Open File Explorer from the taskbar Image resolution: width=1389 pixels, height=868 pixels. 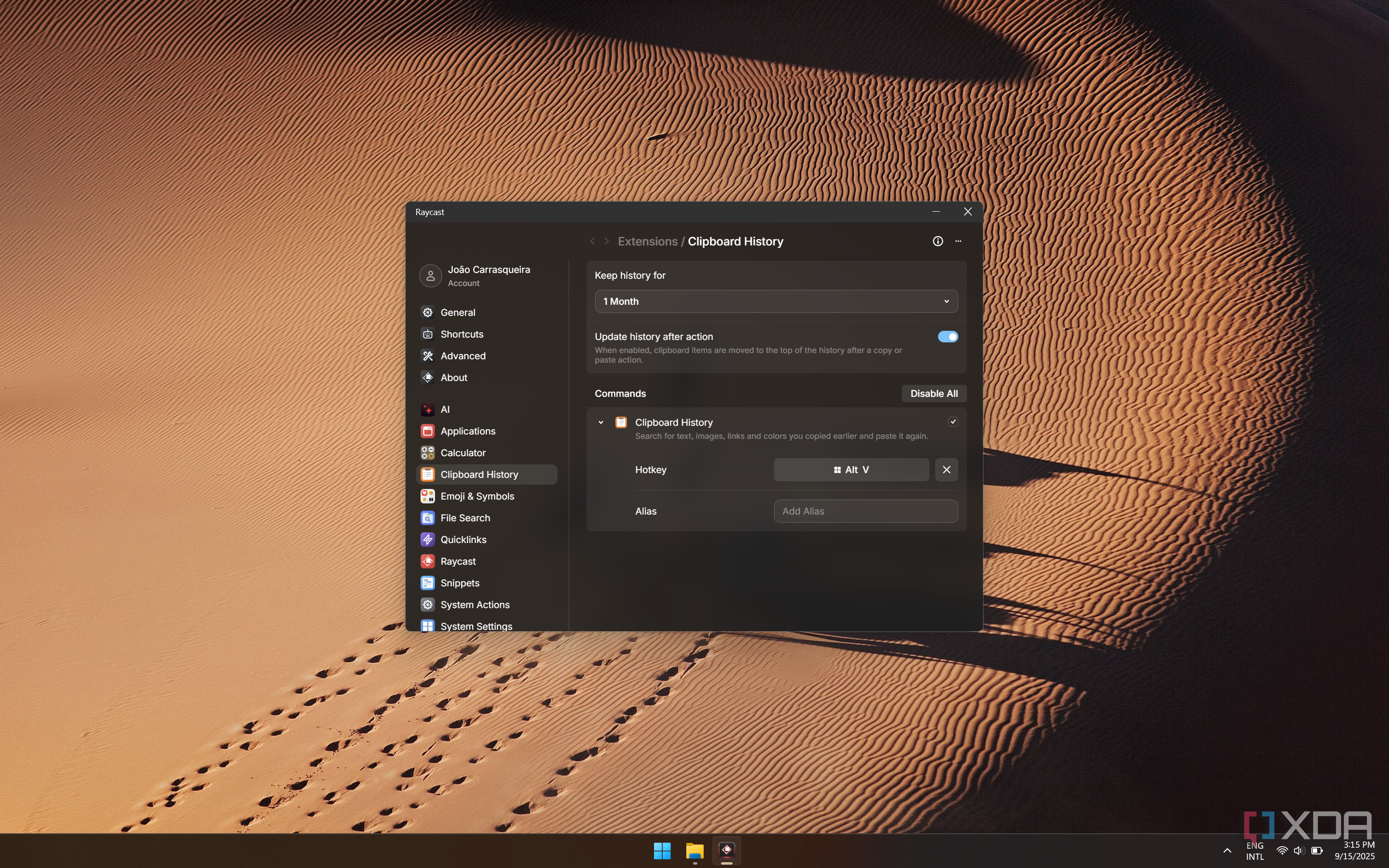(x=694, y=851)
